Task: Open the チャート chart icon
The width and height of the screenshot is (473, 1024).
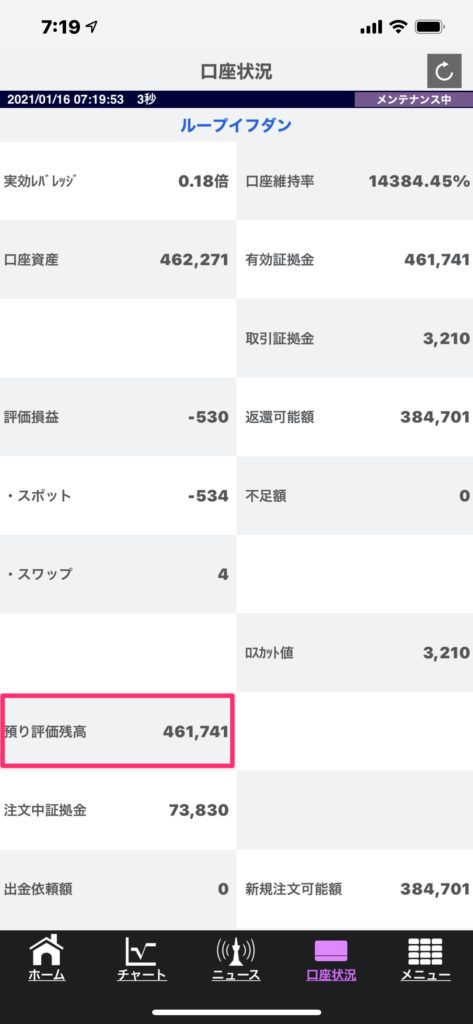Action: point(142,959)
